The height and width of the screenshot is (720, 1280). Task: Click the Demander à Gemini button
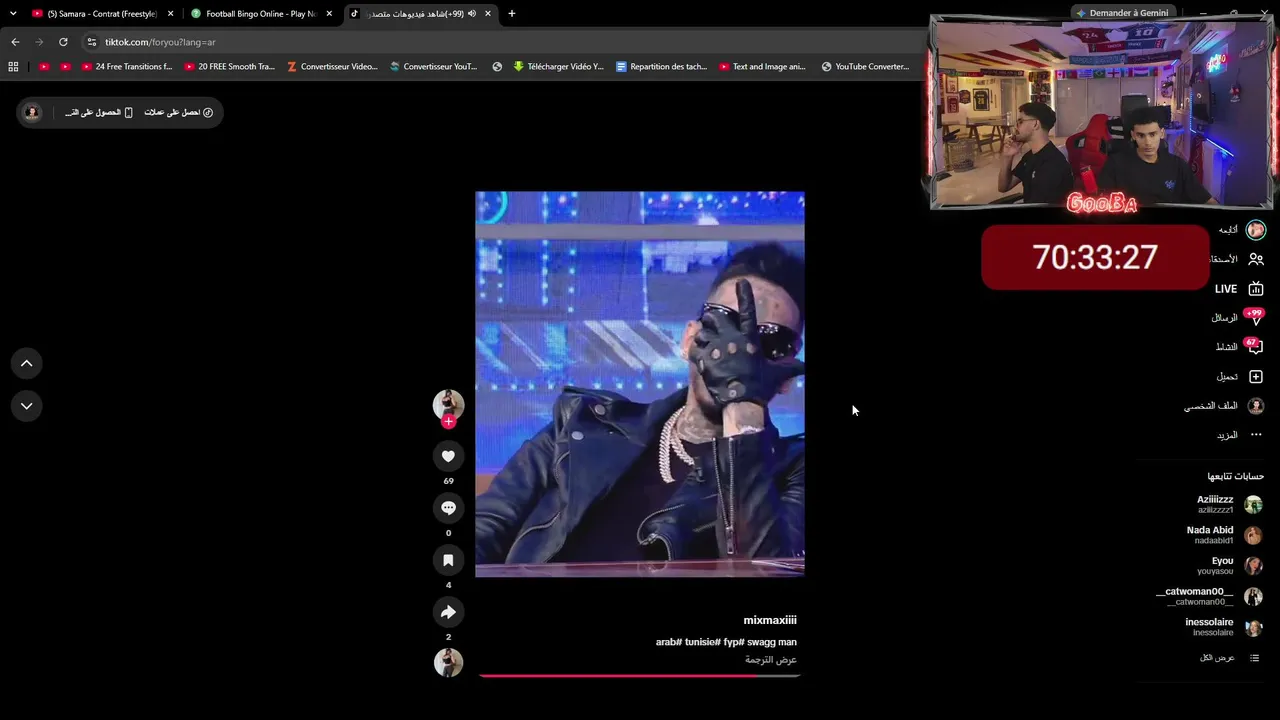[x=1122, y=13]
